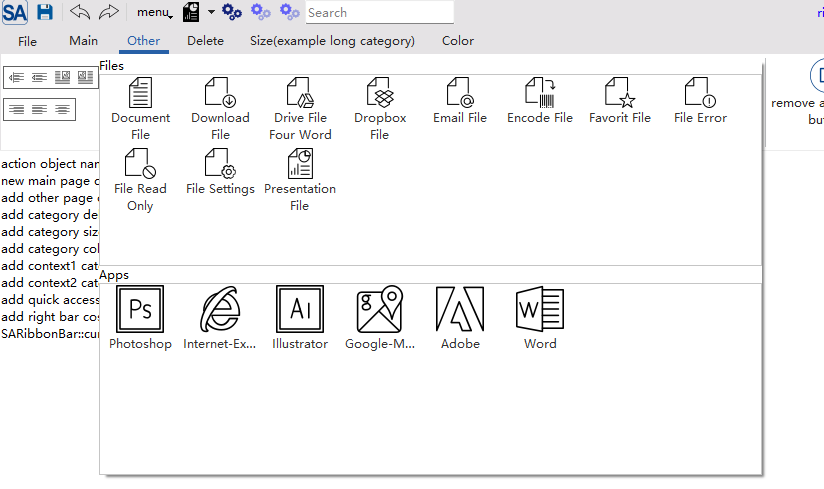This screenshot has height=489, width=824.
Task: Expand the arrow next to the presentation icon
Action: (211, 13)
